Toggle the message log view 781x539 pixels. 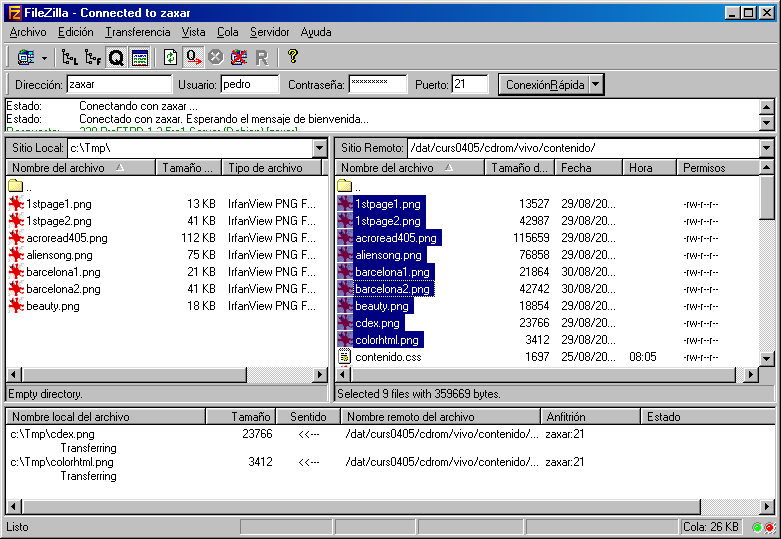139,58
